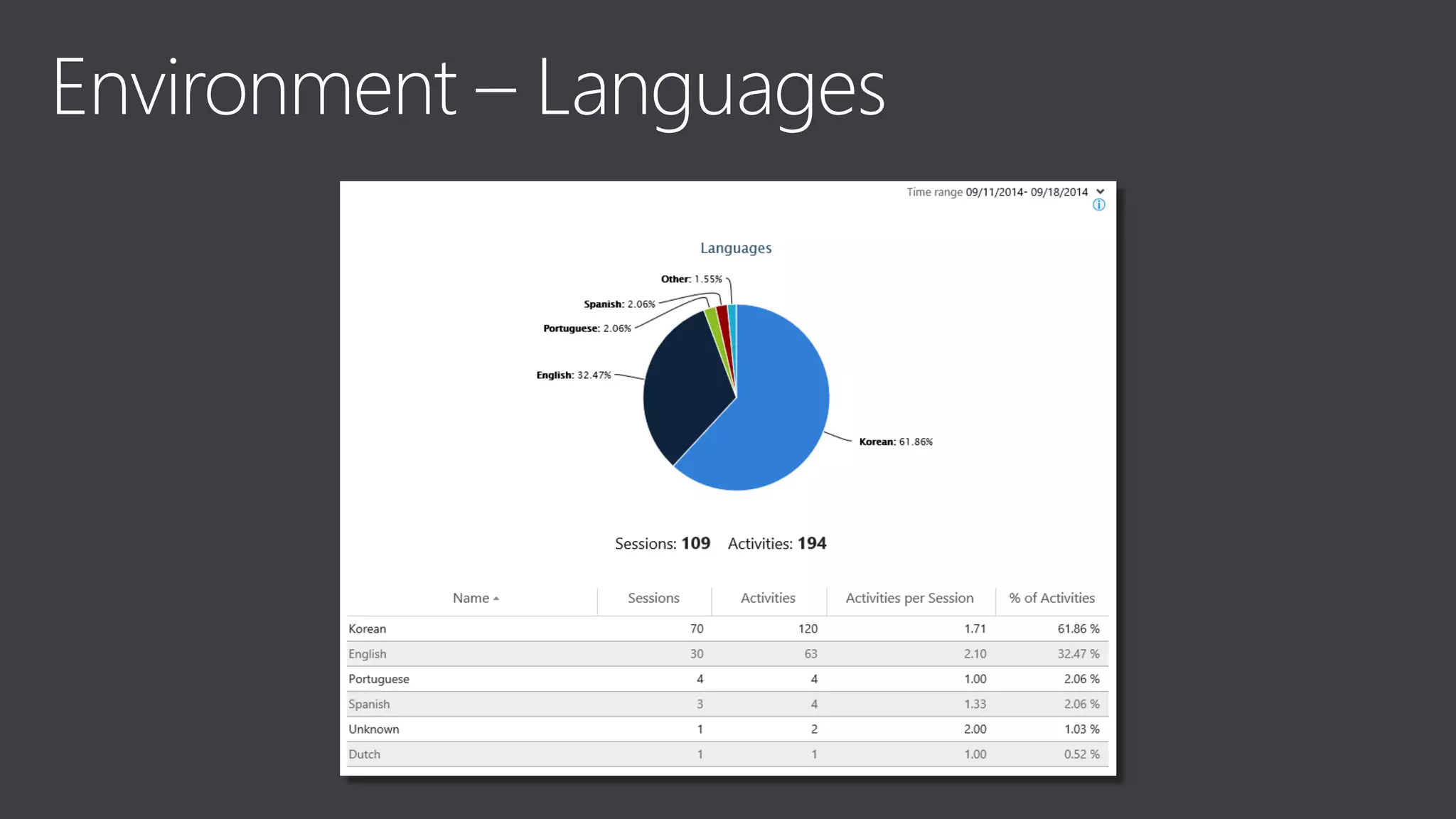The image size is (1456, 819).
Task: Select the 'Unknown' table row name
Action: tap(373, 729)
